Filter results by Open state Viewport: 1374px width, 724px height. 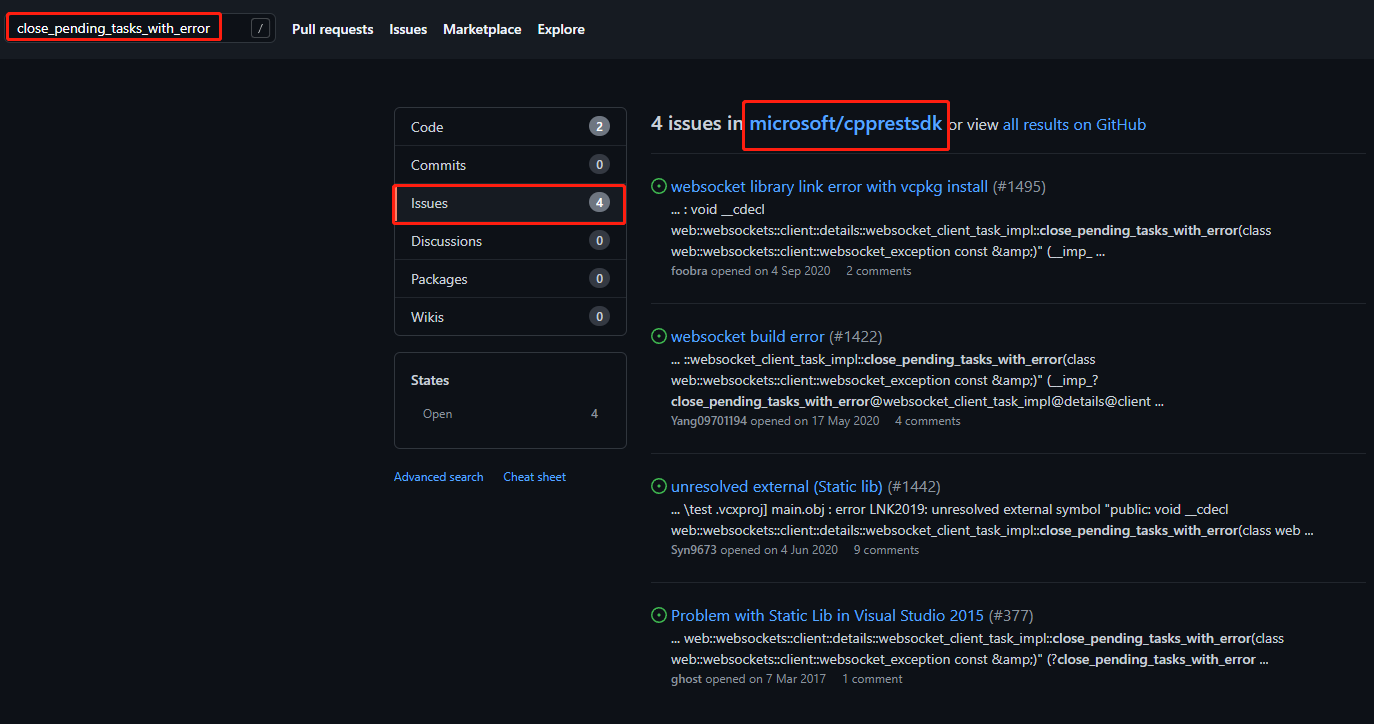click(437, 413)
